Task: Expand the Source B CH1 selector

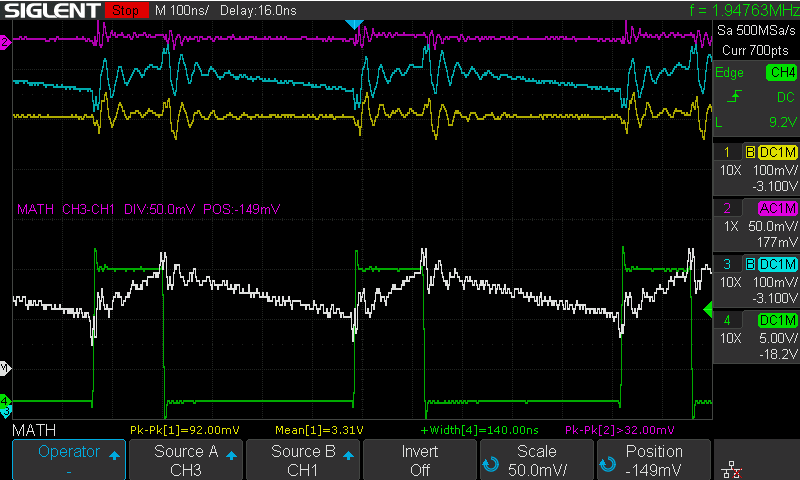Action: 303,460
